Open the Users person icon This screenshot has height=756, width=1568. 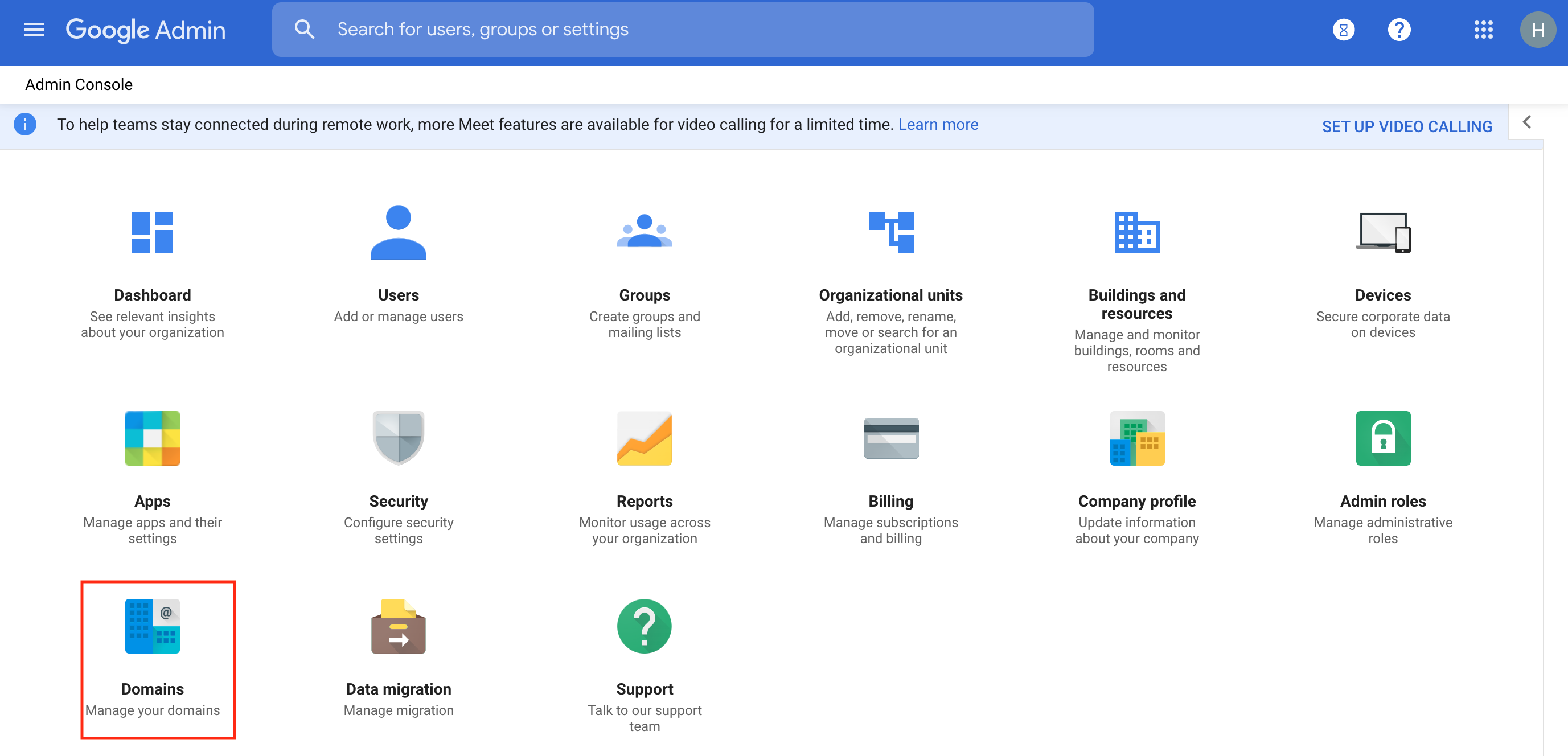pyautogui.click(x=398, y=232)
